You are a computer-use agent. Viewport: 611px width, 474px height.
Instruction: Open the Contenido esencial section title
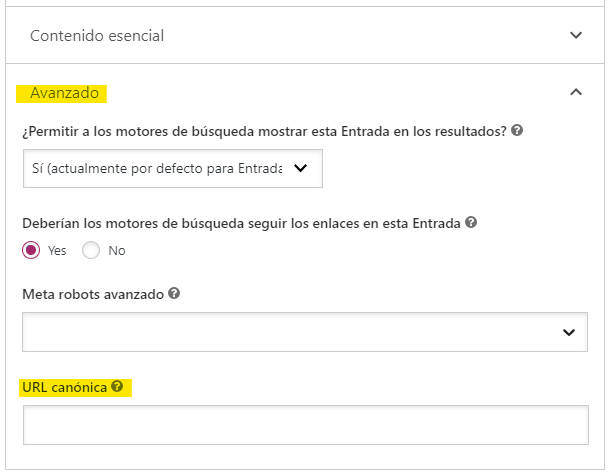97,35
